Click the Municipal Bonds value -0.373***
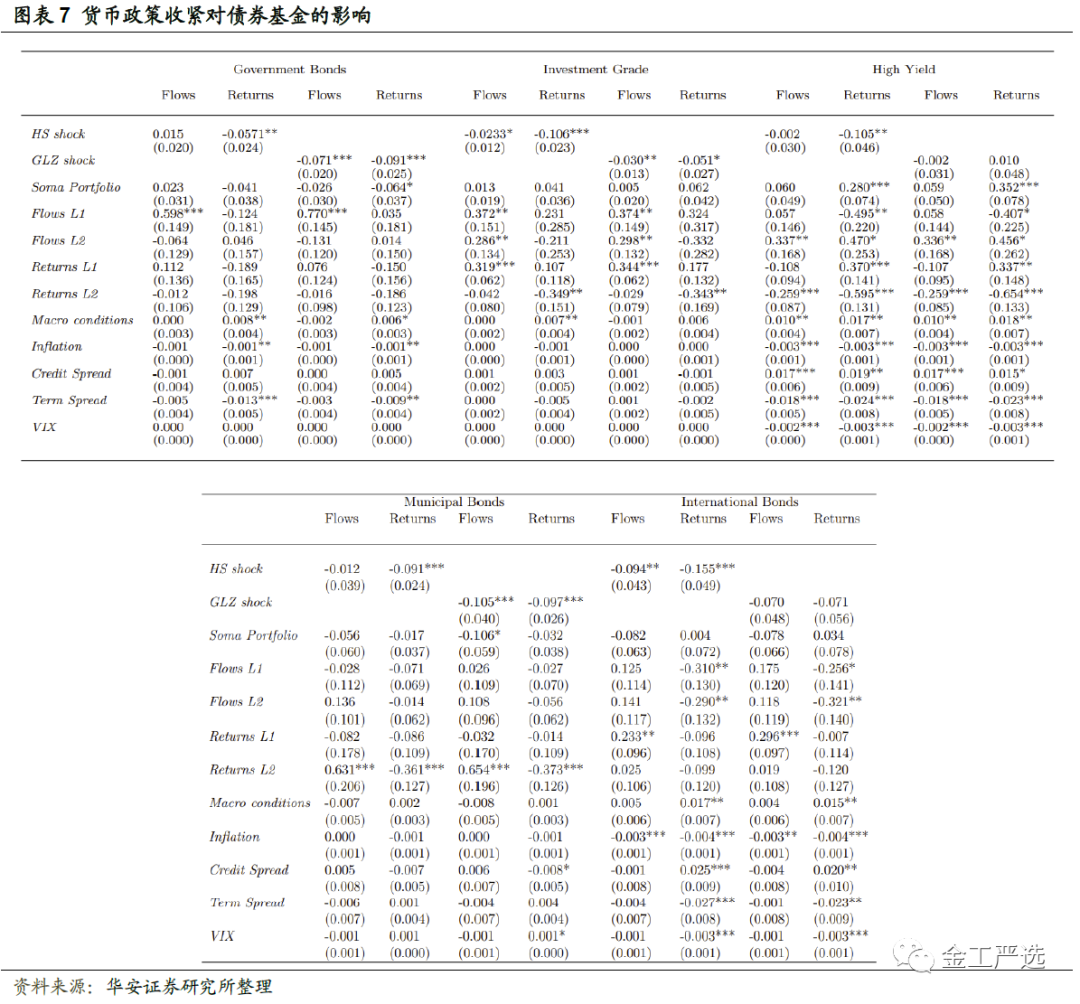This screenshot has width=1080, height=1004. (556, 769)
